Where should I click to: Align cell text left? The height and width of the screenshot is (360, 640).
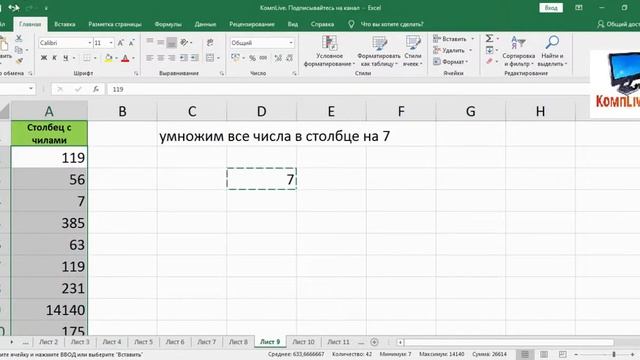tap(150, 58)
